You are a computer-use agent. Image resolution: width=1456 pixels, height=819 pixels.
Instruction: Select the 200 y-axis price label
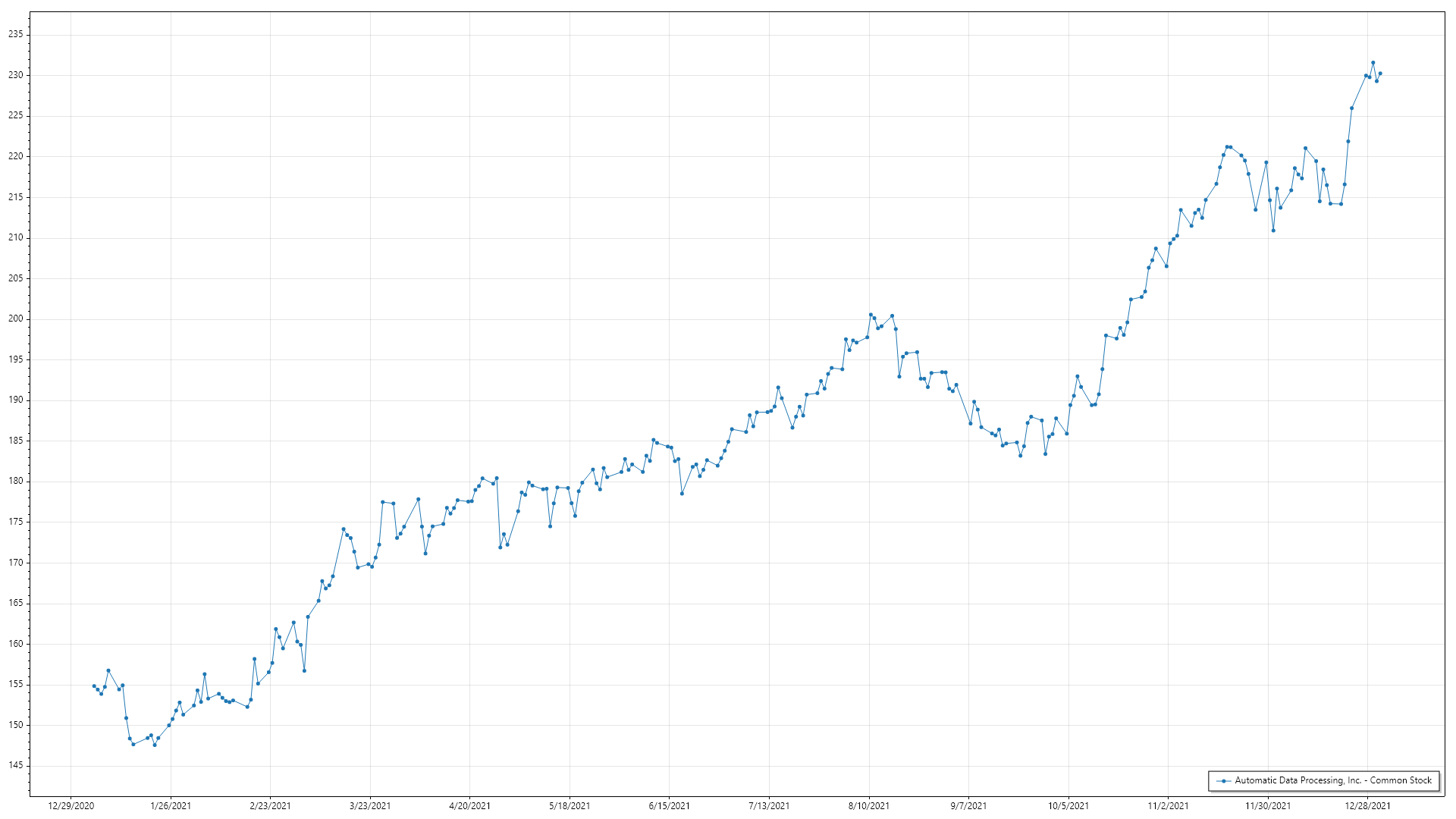pyautogui.click(x=16, y=319)
